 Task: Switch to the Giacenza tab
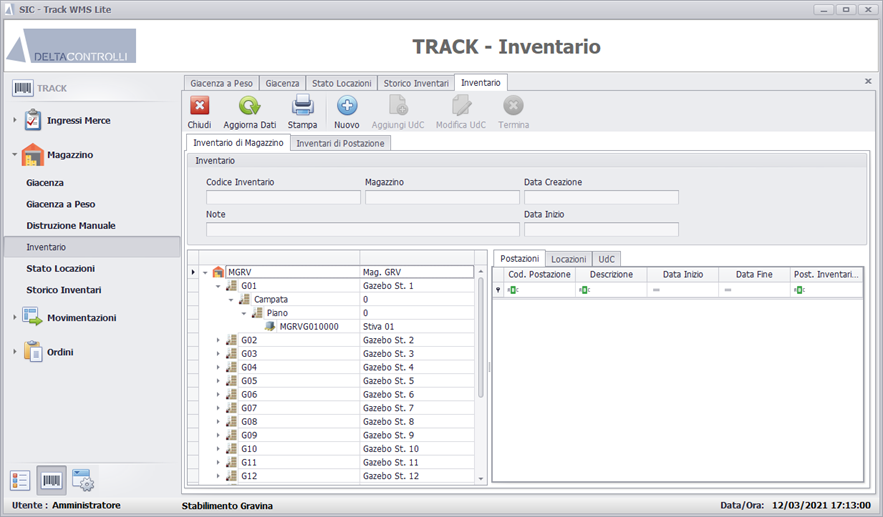point(282,83)
